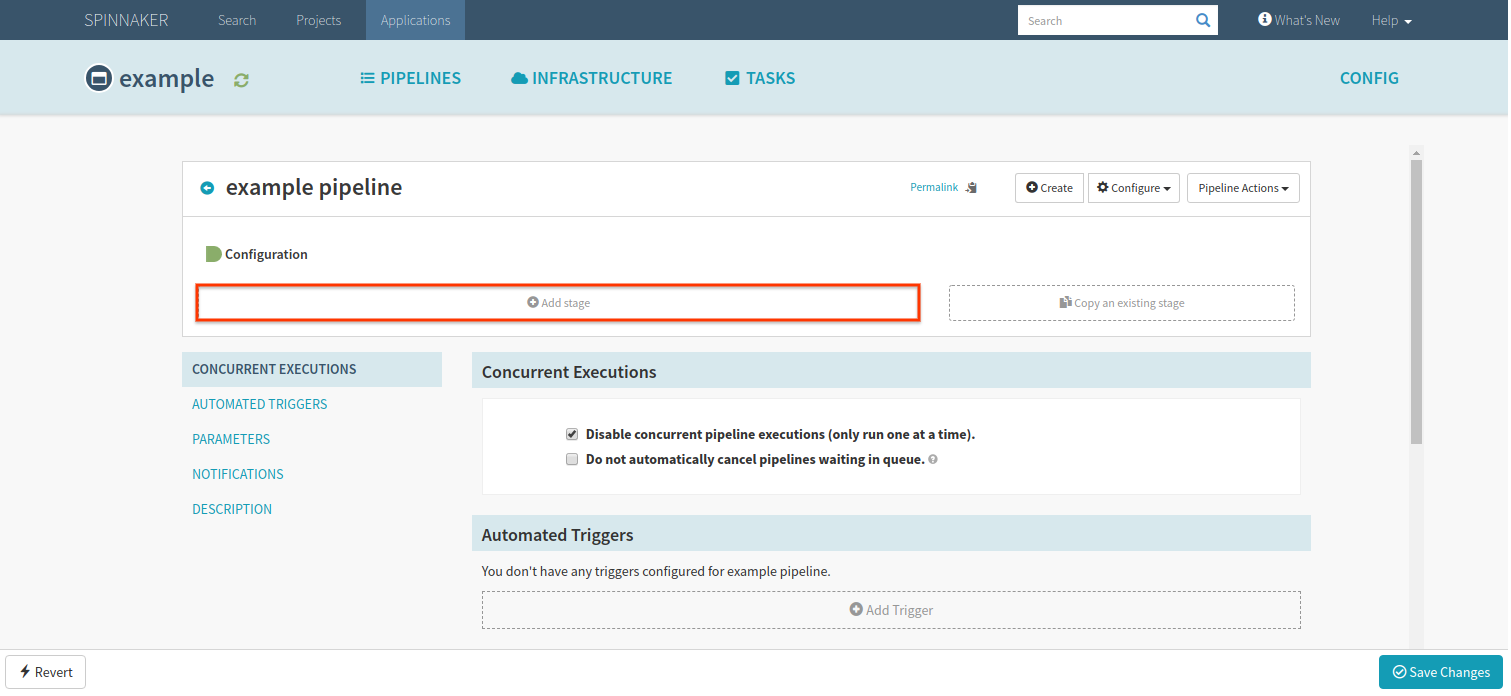Go to the Infrastructure tab
Screen dimensions: 1511x696
click(591, 78)
